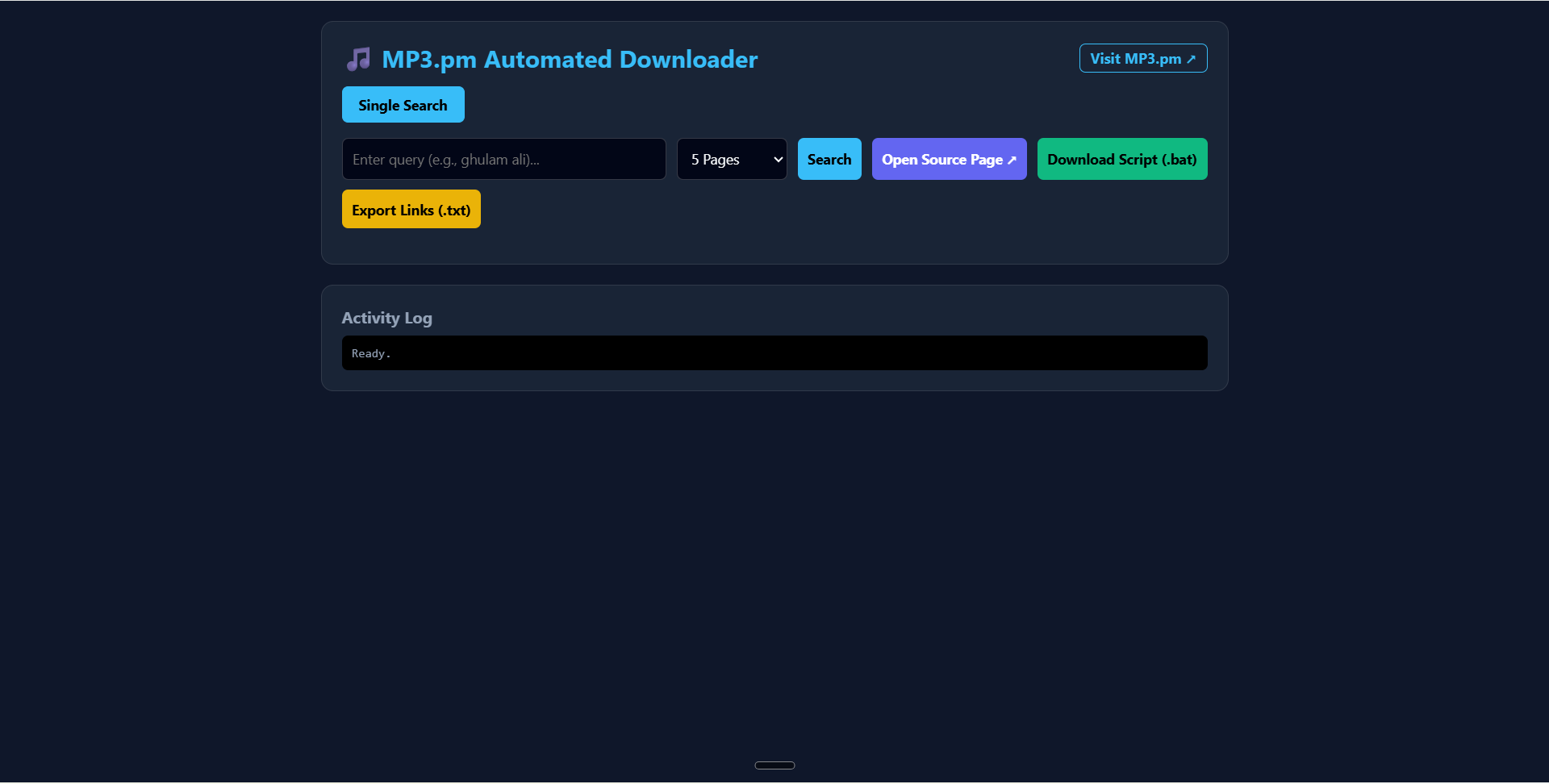Open Source Page in new tab
Screen dimensions: 1549x784
949,159
